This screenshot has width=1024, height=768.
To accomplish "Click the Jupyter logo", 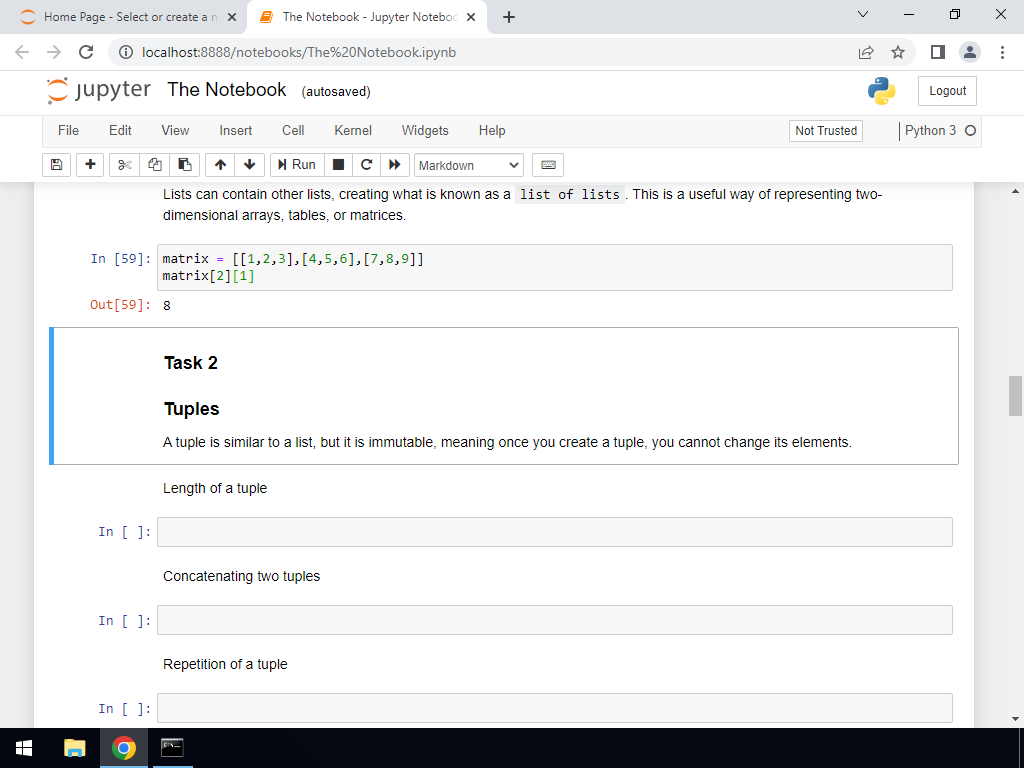I will coord(99,91).
